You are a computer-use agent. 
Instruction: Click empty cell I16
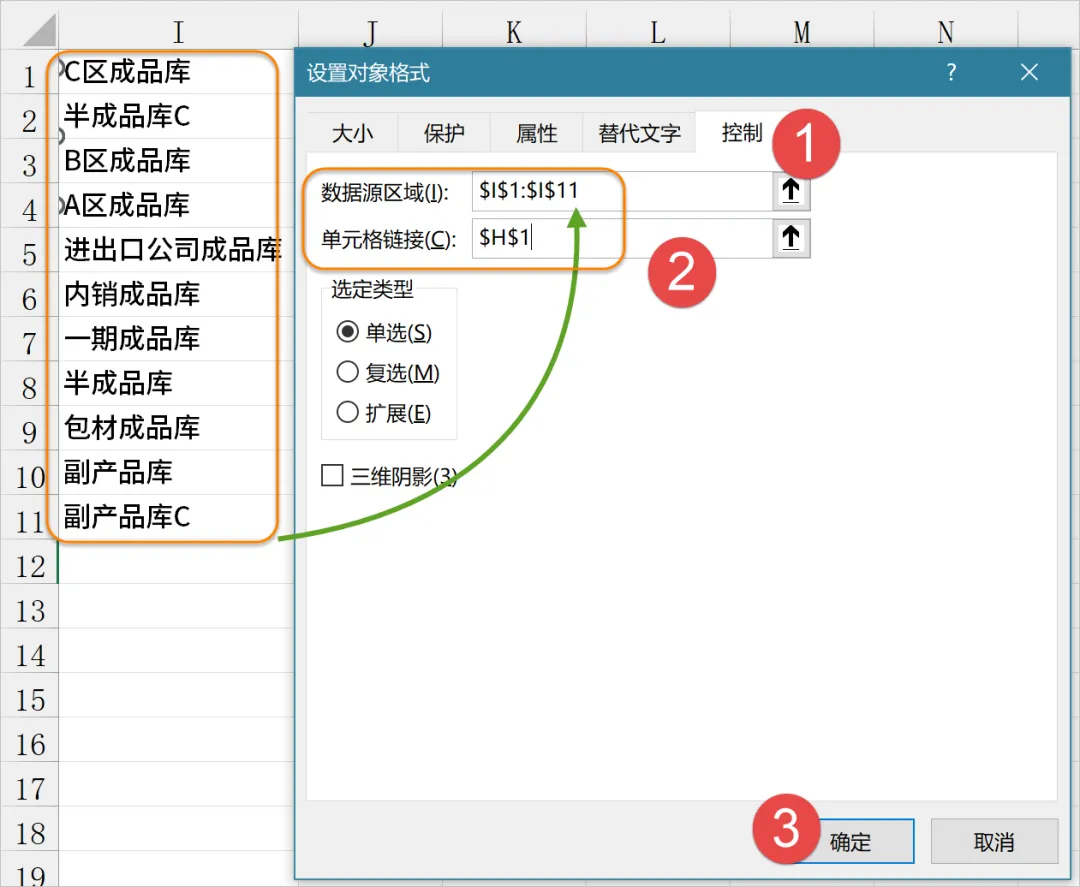[178, 739]
